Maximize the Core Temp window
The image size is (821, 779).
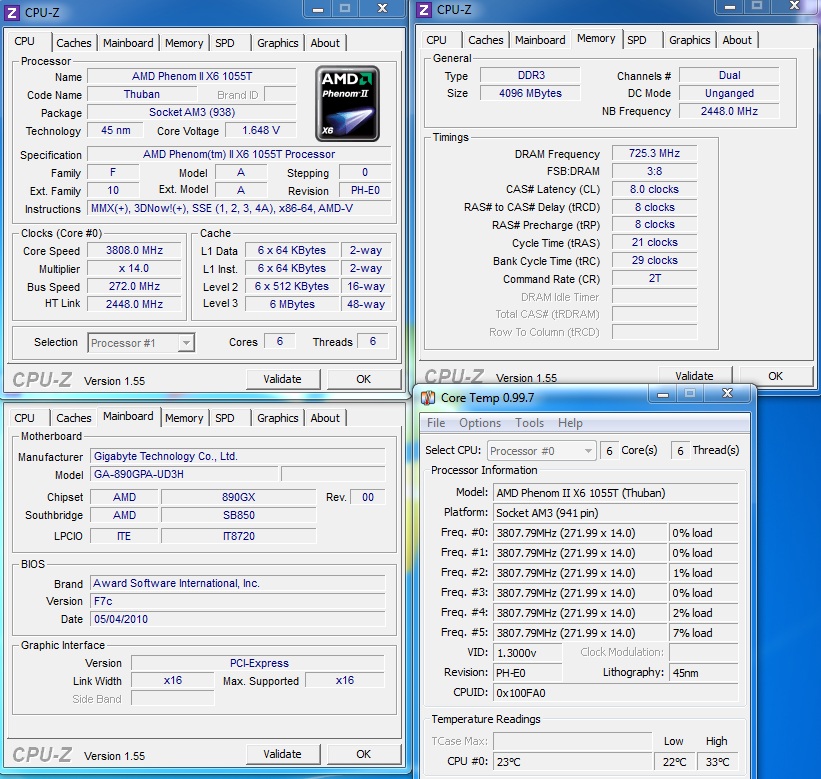click(x=689, y=395)
